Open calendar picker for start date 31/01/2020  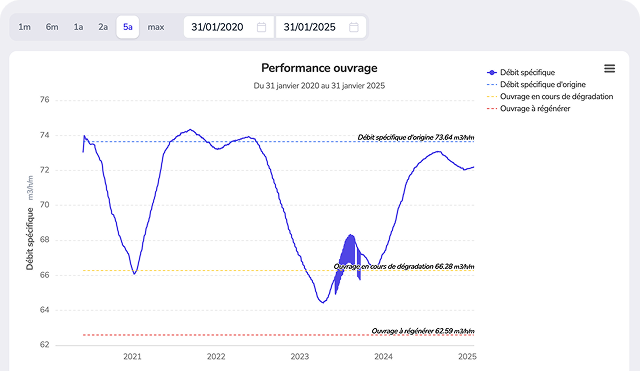[x=261, y=27]
